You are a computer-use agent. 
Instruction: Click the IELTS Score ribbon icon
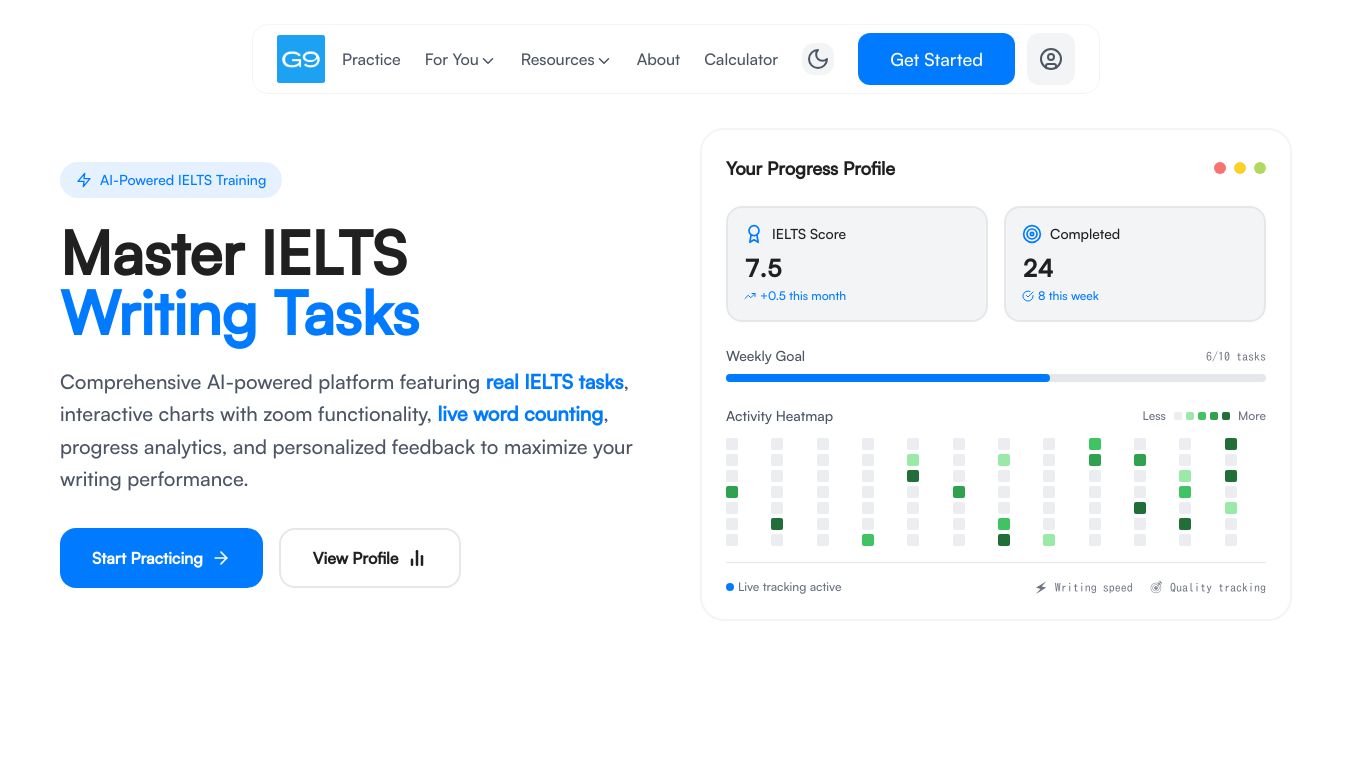754,234
